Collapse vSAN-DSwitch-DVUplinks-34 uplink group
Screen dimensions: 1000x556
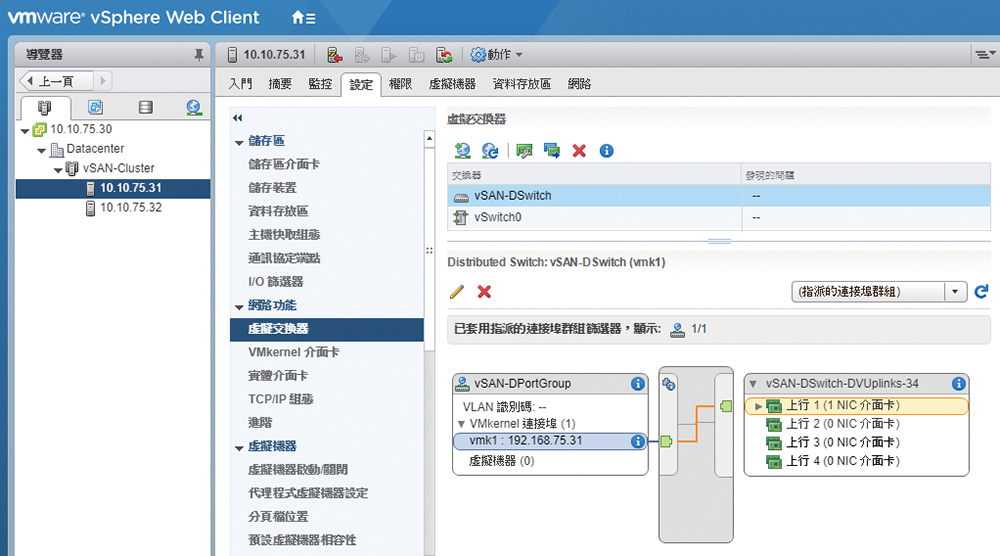(x=753, y=384)
